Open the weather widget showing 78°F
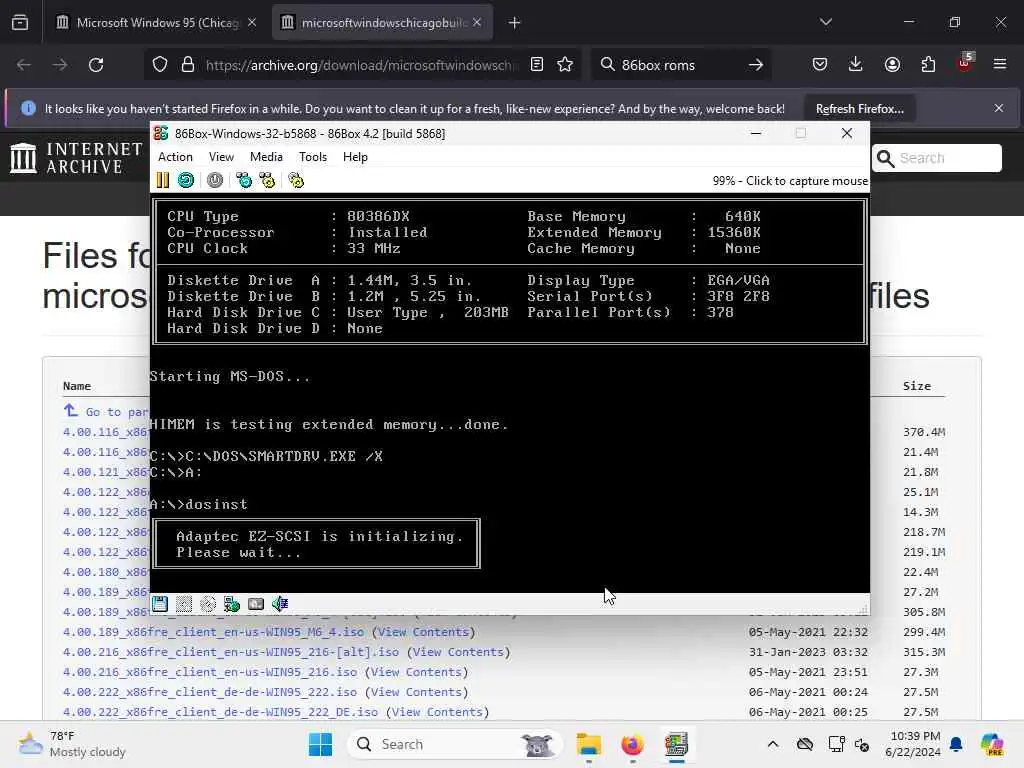The image size is (1024, 768). pyautogui.click(x=72, y=744)
